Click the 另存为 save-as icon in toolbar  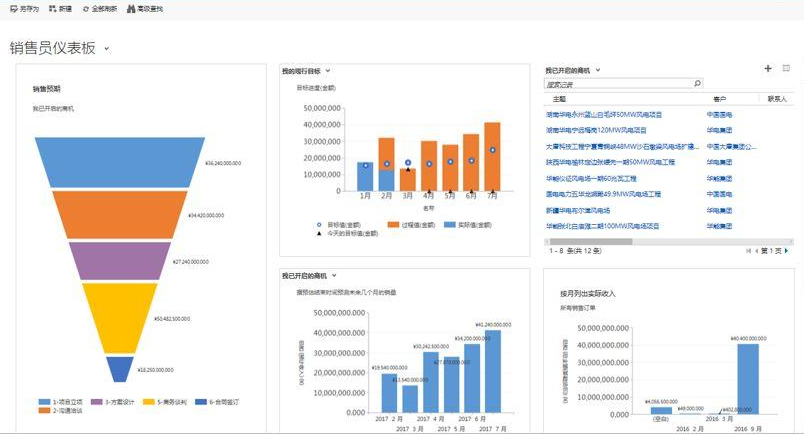pos(14,9)
